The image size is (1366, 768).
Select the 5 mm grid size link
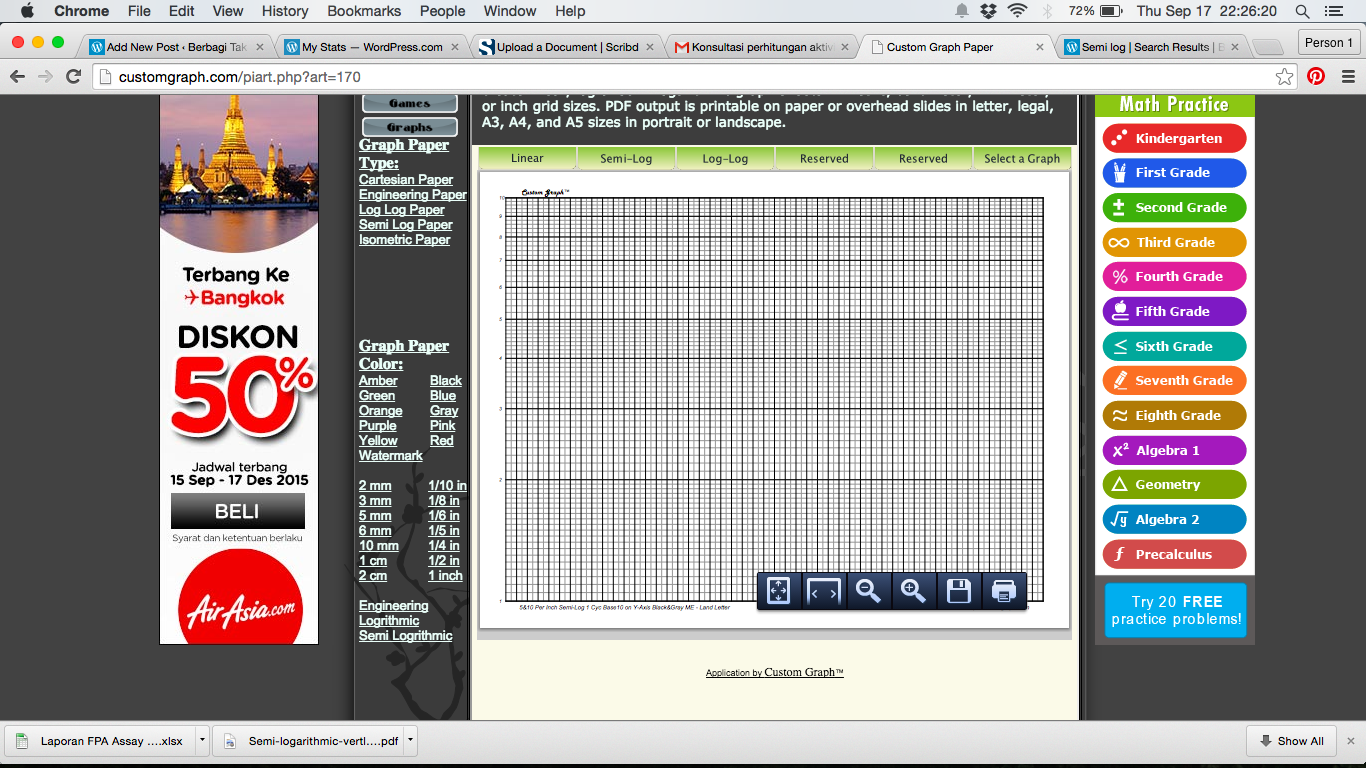click(375, 516)
